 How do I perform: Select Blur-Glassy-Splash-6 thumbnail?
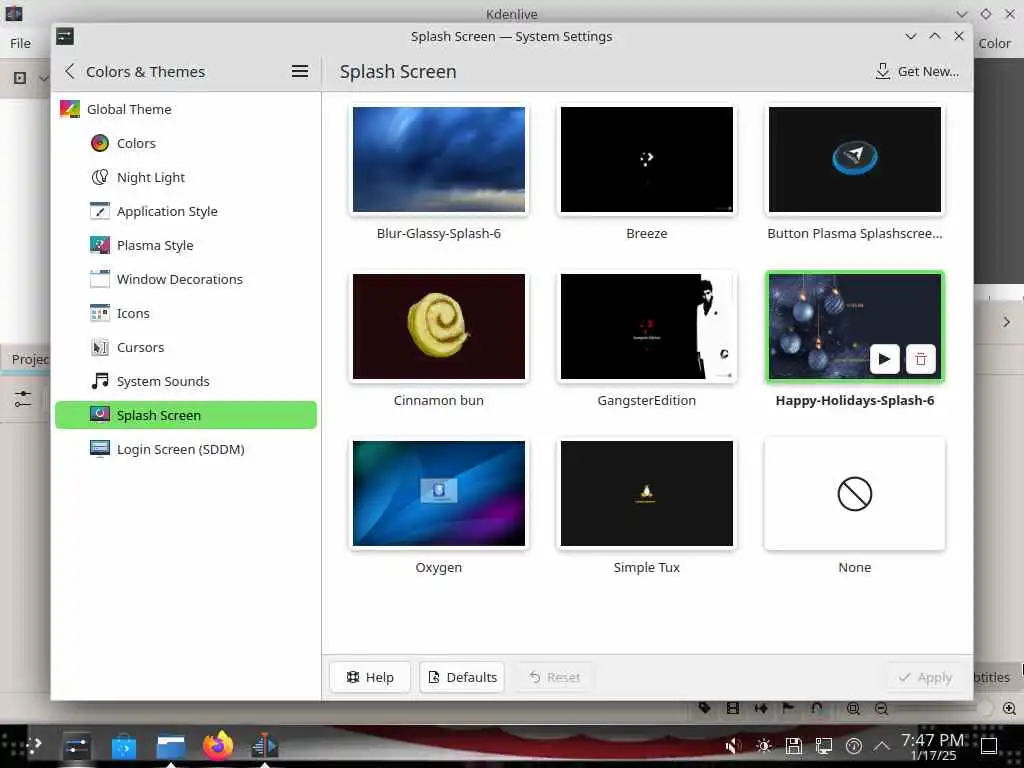[439, 159]
